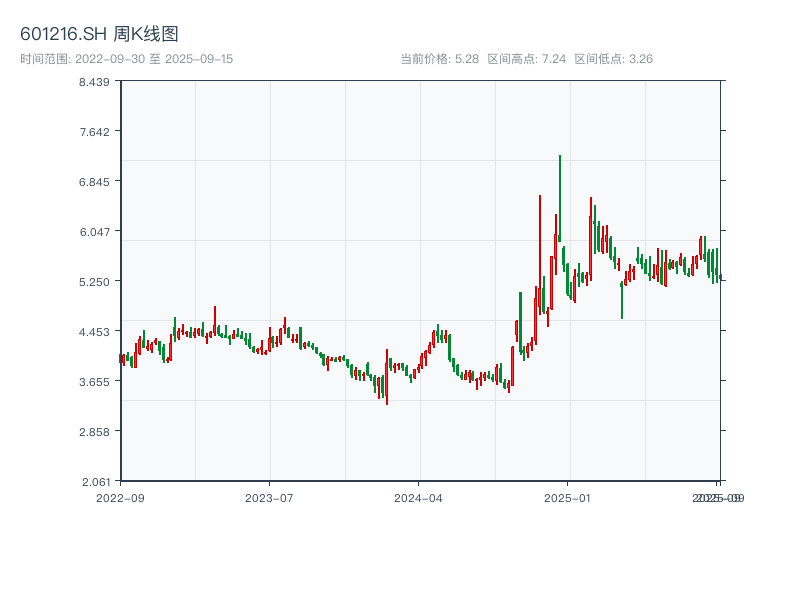Click the 601216.SH 周K线图 chart title
This screenshot has width=800, height=600.
(x=99, y=35)
